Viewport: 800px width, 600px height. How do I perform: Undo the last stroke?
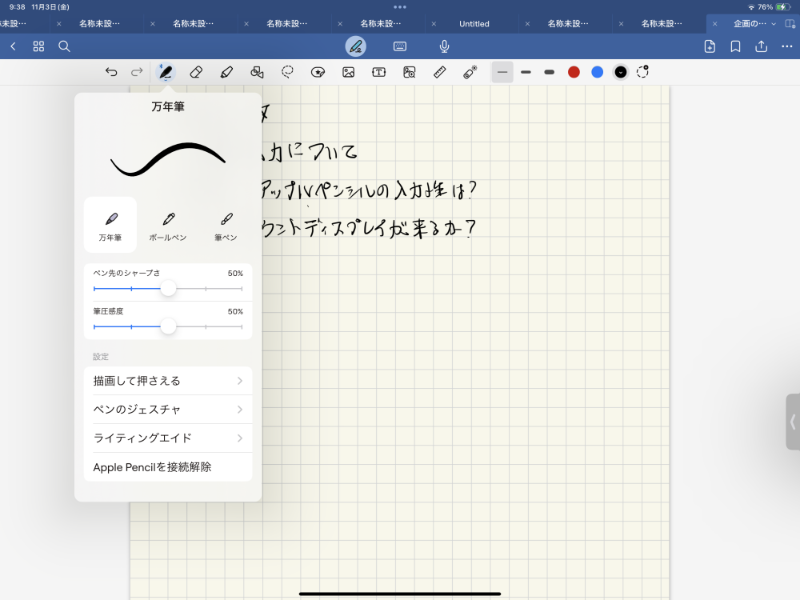tap(112, 72)
